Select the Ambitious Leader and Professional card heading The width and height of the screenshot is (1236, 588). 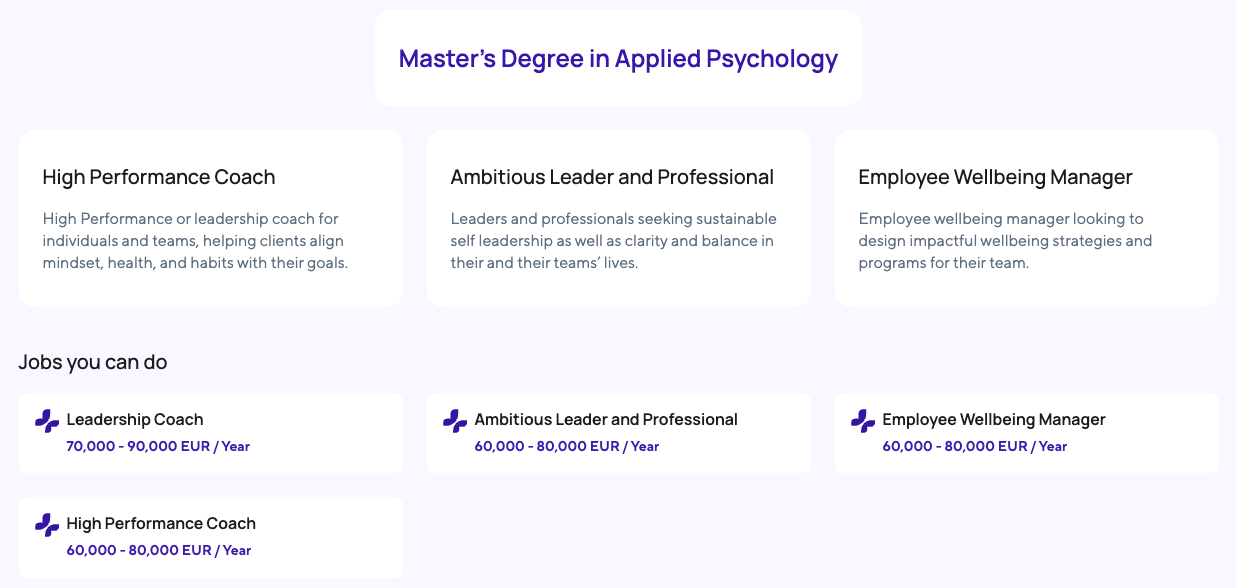click(x=612, y=177)
